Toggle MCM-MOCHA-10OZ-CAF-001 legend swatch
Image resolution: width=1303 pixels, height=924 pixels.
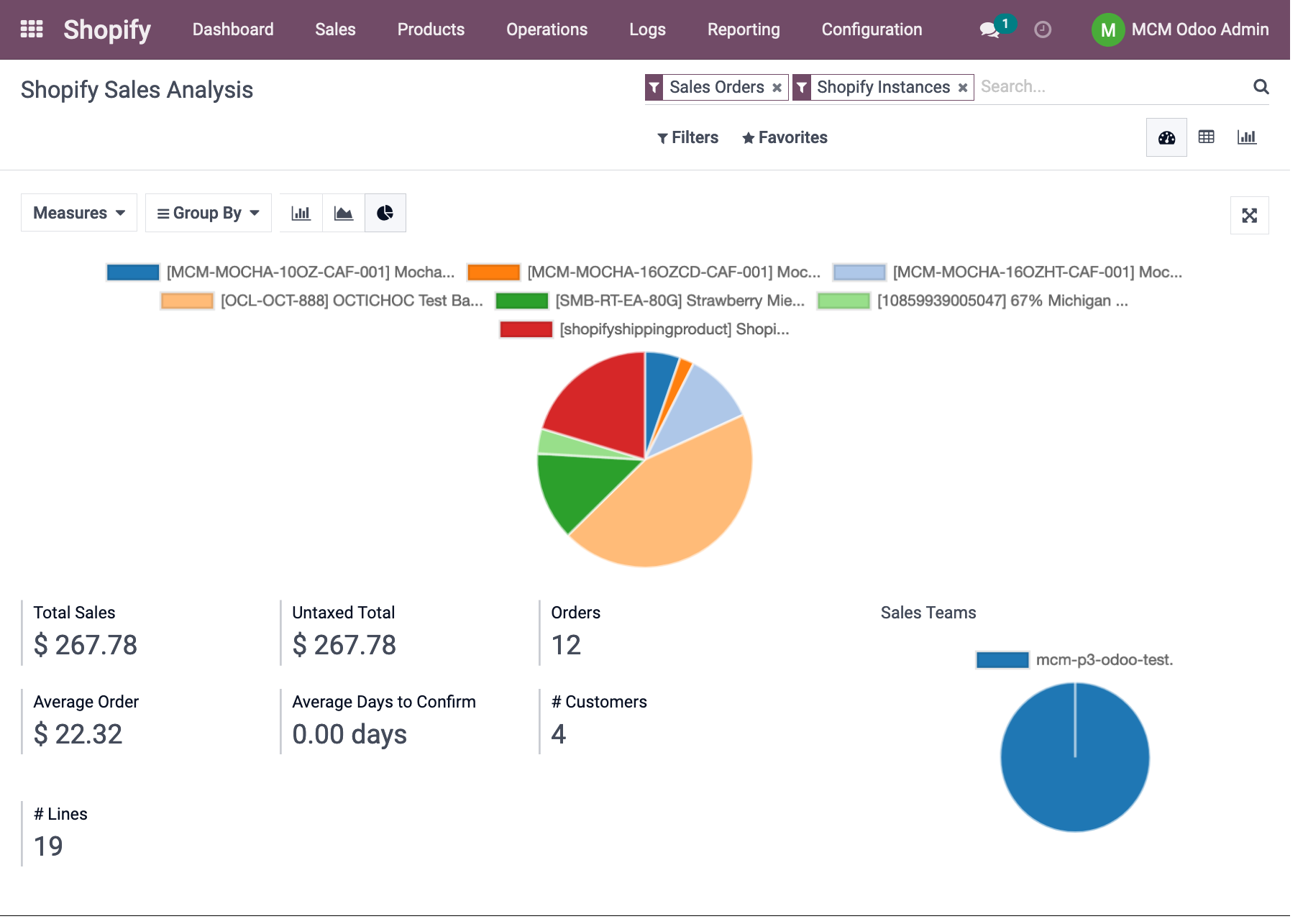pyautogui.click(x=133, y=273)
